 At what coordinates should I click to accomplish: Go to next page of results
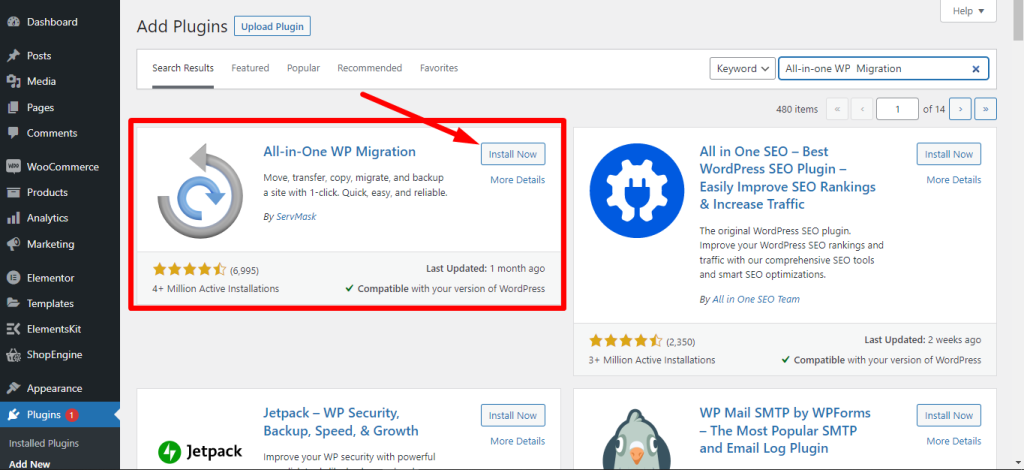[960, 109]
